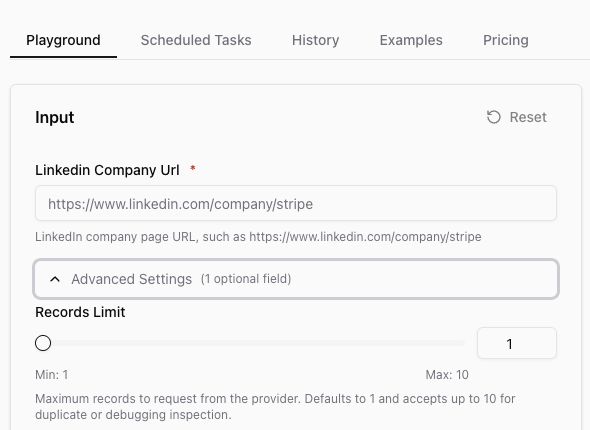
Task: Toggle the Advanced Settings section header
Action: 296,279
